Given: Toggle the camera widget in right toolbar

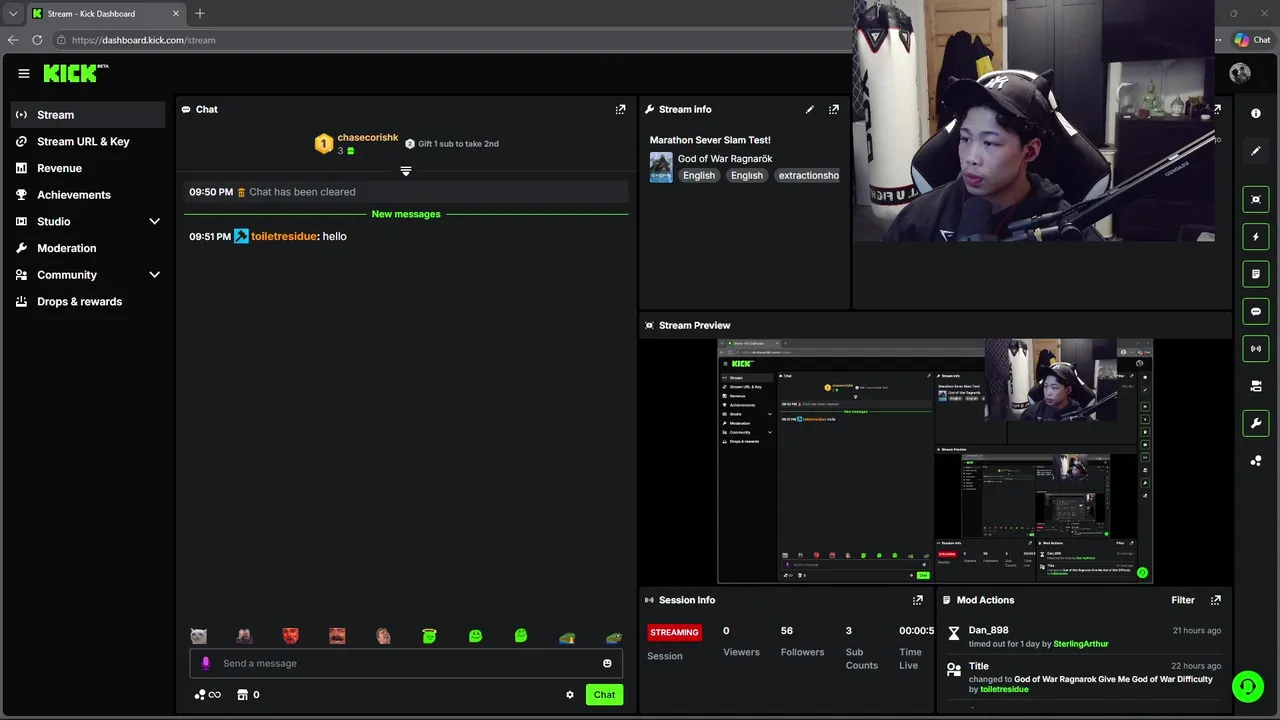Looking at the screenshot, I should 1256,386.
